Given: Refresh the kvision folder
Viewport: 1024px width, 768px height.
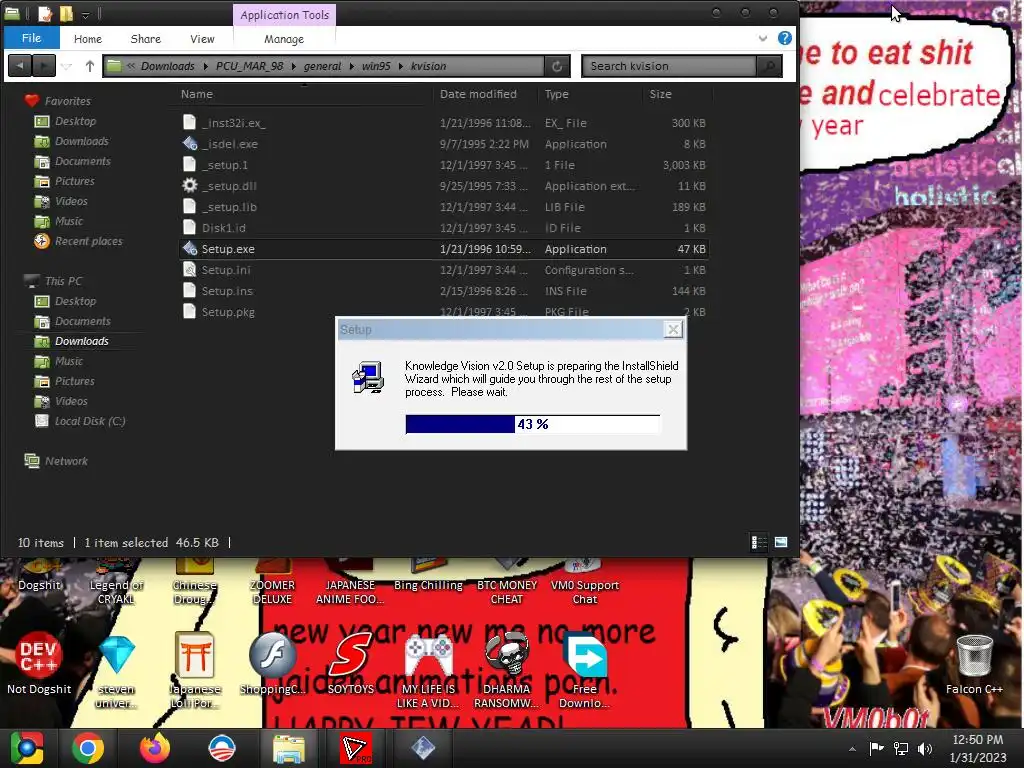Looking at the screenshot, I should tap(557, 66).
